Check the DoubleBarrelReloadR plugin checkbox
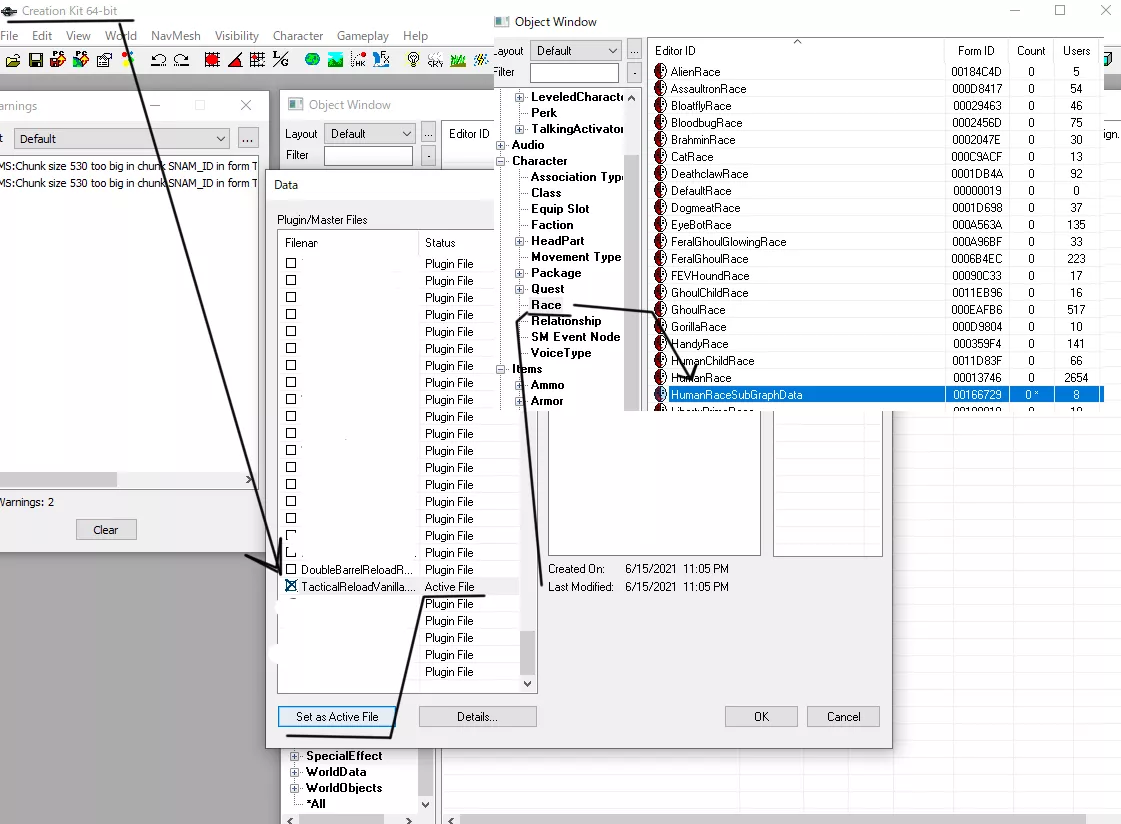Image resolution: width=1121 pixels, height=824 pixels. pos(291,570)
